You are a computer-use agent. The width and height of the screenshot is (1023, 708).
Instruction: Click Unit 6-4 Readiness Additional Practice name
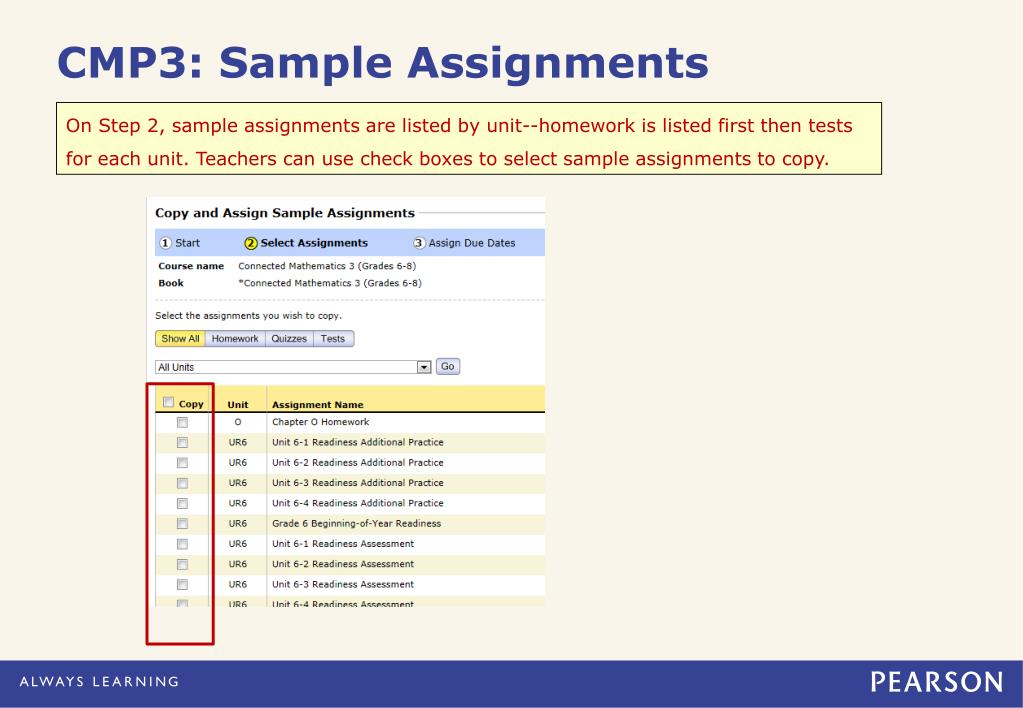tap(358, 503)
